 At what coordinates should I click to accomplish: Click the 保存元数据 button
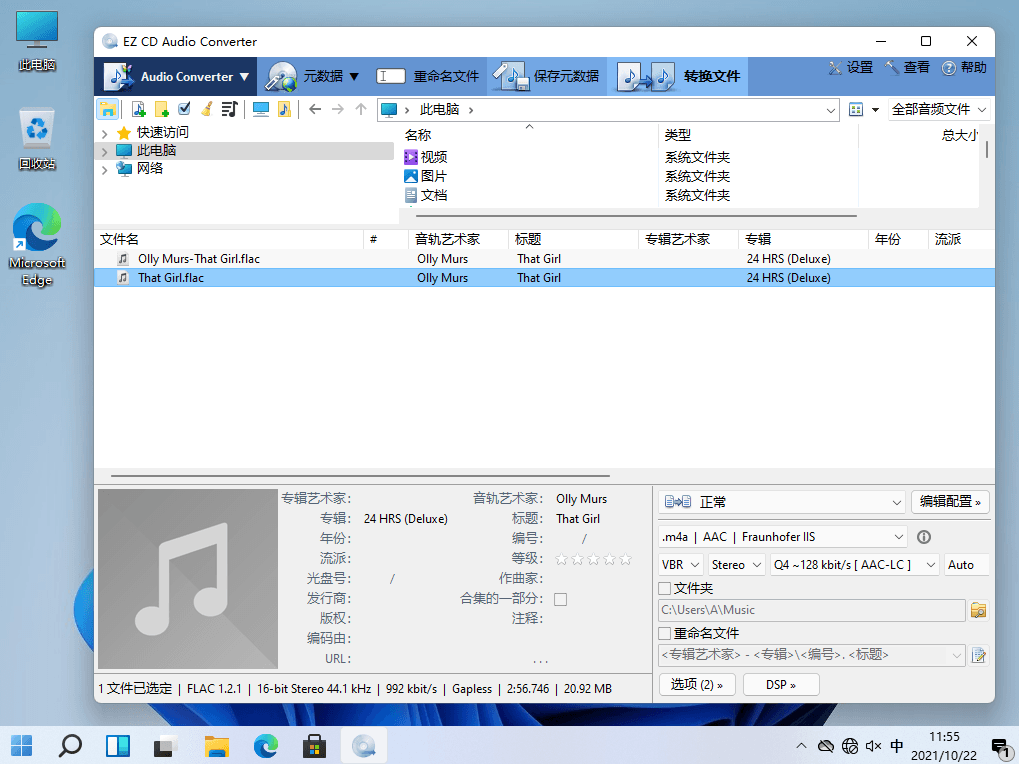pyautogui.click(x=546, y=77)
